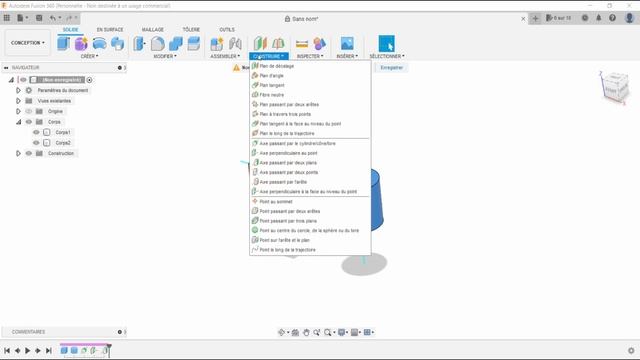
Task: Open the INSPECTER dropdown menu
Action: 310,56
